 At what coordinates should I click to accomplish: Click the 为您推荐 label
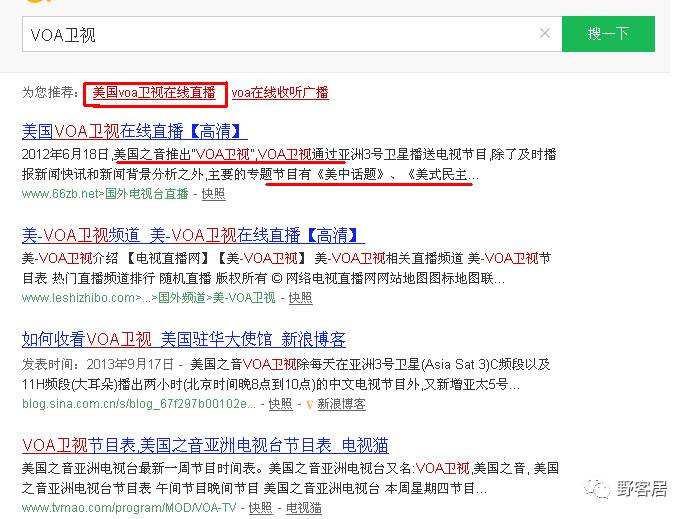coord(50,92)
